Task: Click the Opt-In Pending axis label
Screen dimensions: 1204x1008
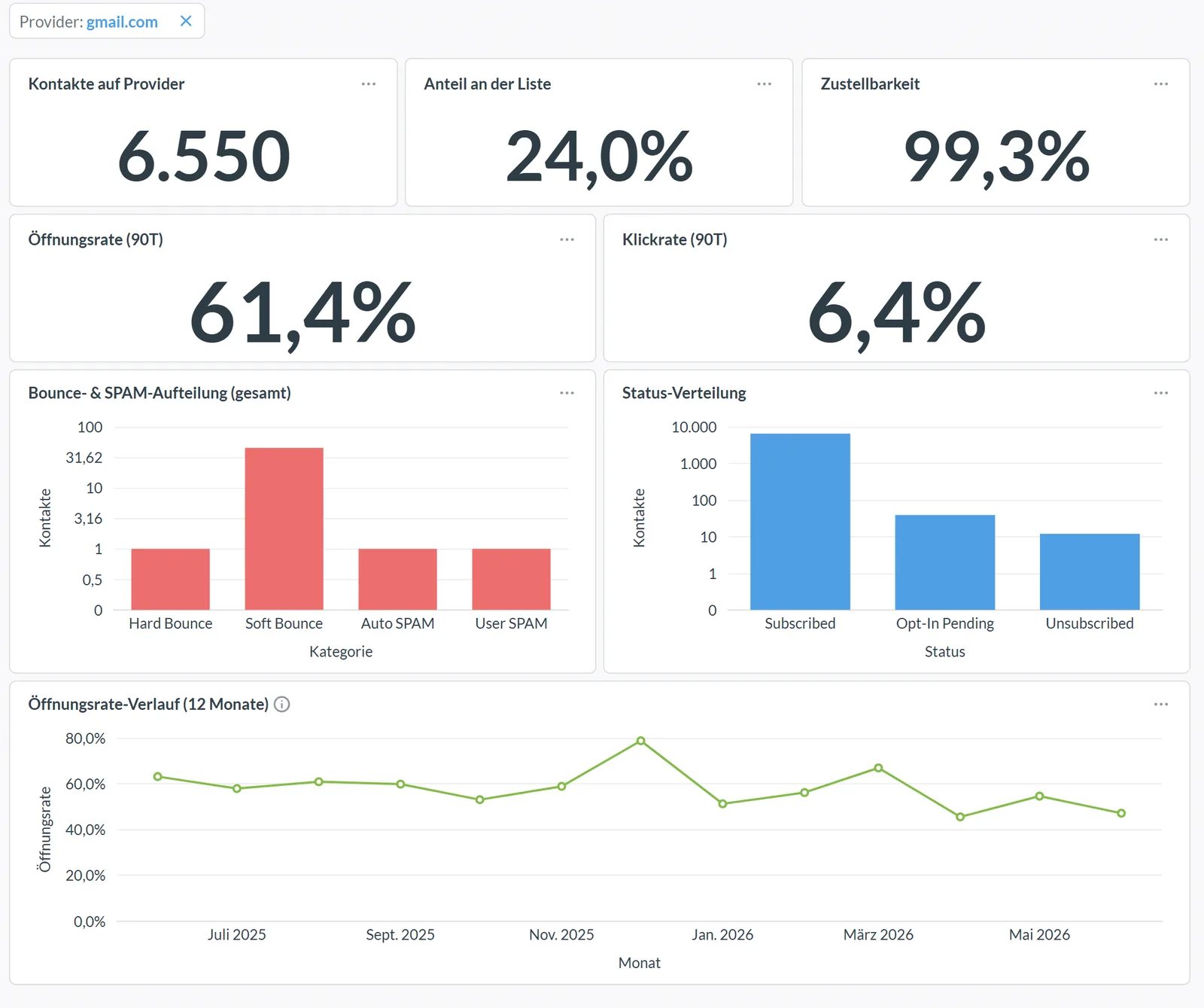Action: click(945, 624)
